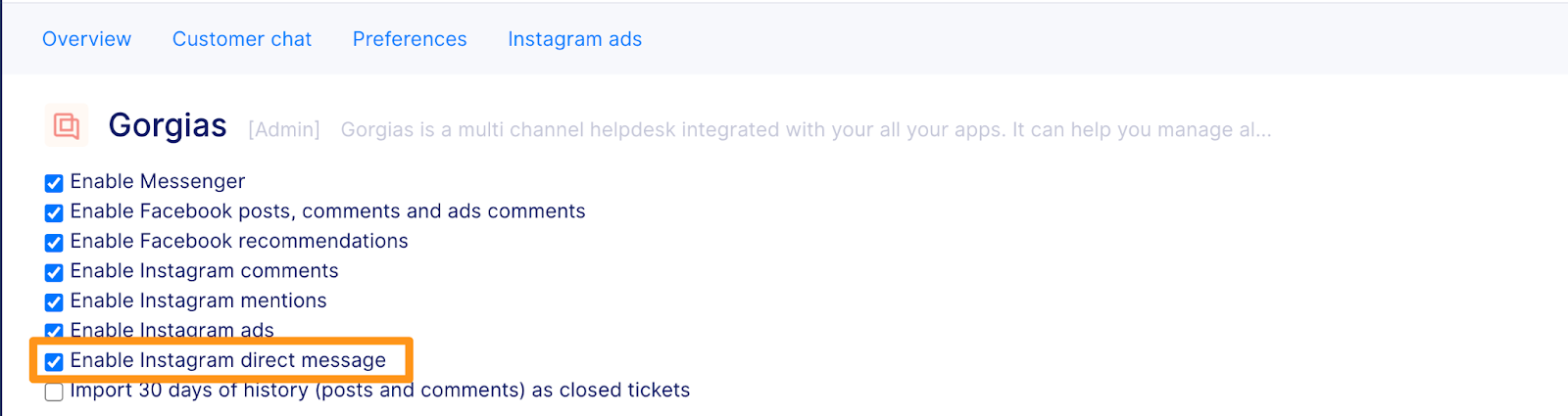Open the Overview tab

(86, 39)
